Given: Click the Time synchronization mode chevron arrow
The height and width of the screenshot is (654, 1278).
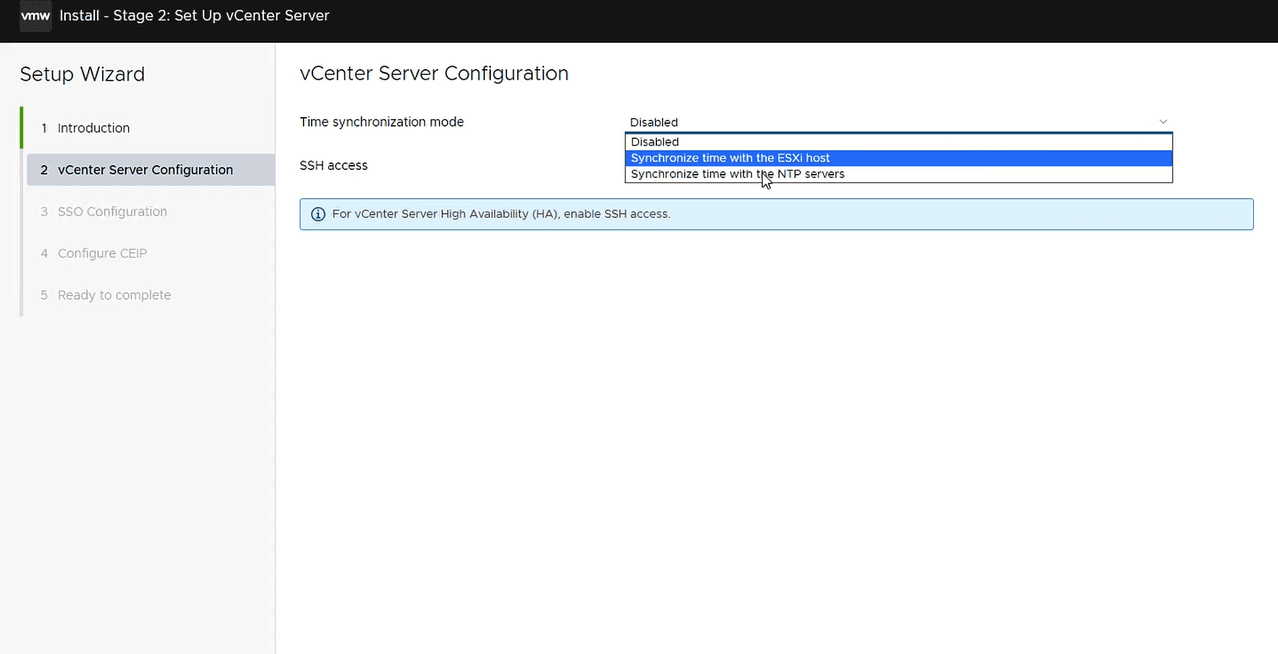Looking at the screenshot, I should tap(1163, 122).
